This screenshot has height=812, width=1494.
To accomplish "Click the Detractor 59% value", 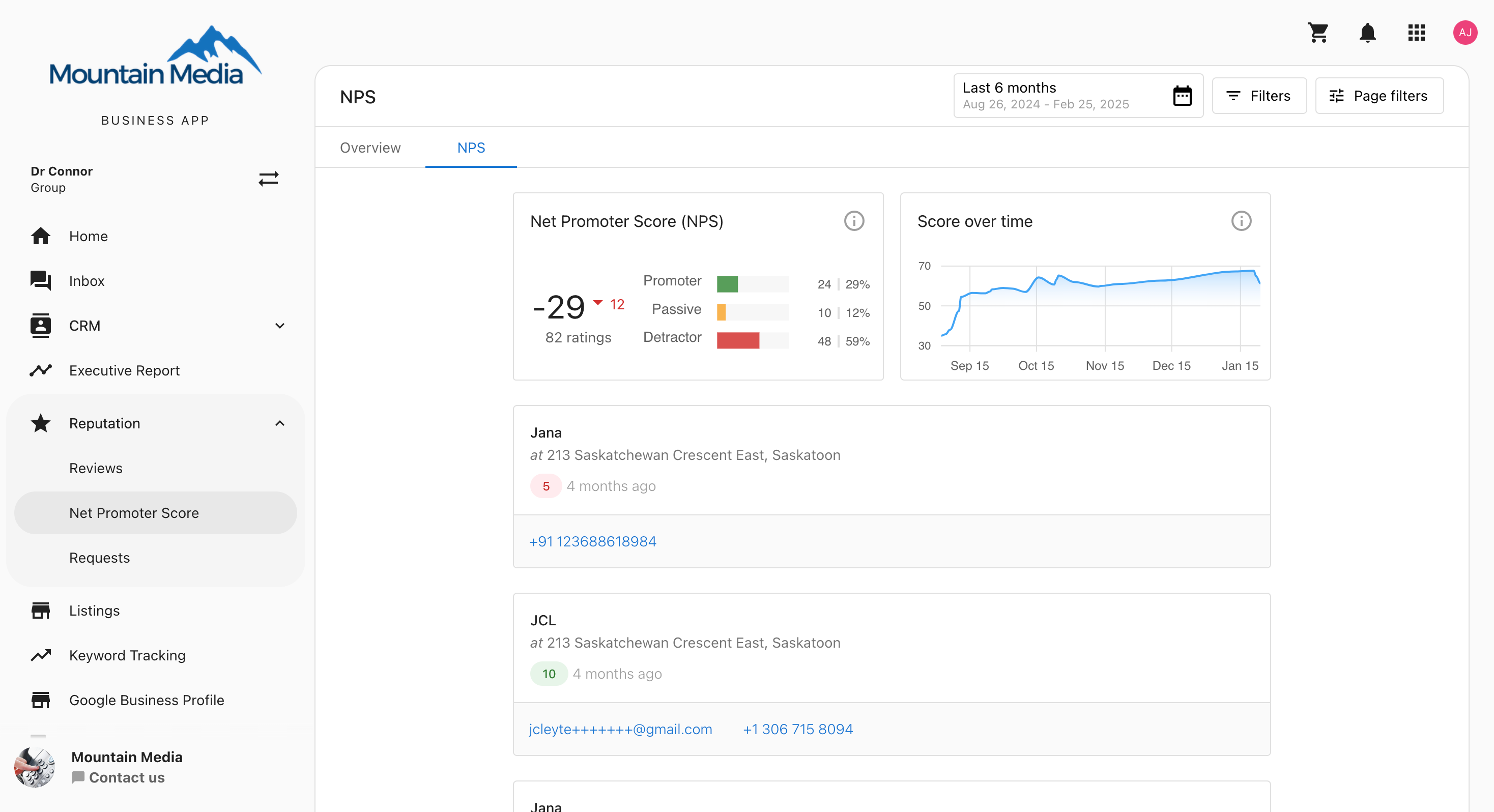I will point(857,341).
